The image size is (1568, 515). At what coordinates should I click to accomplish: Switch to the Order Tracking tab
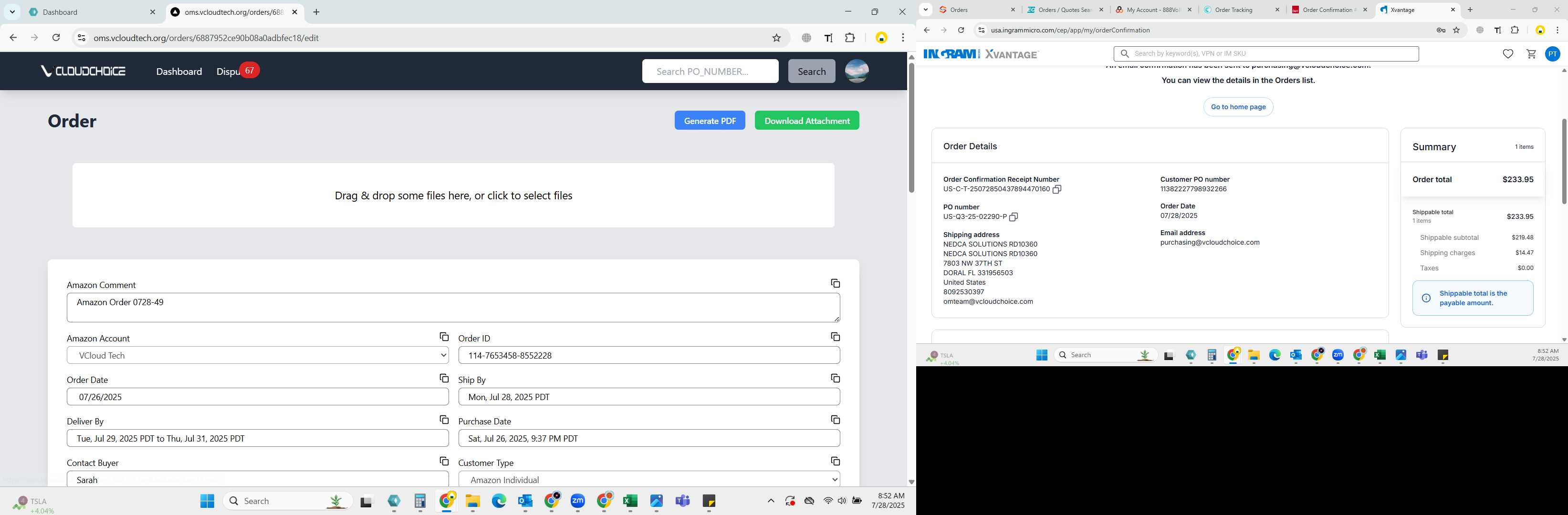pyautogui.click(x=1241, y=10)
